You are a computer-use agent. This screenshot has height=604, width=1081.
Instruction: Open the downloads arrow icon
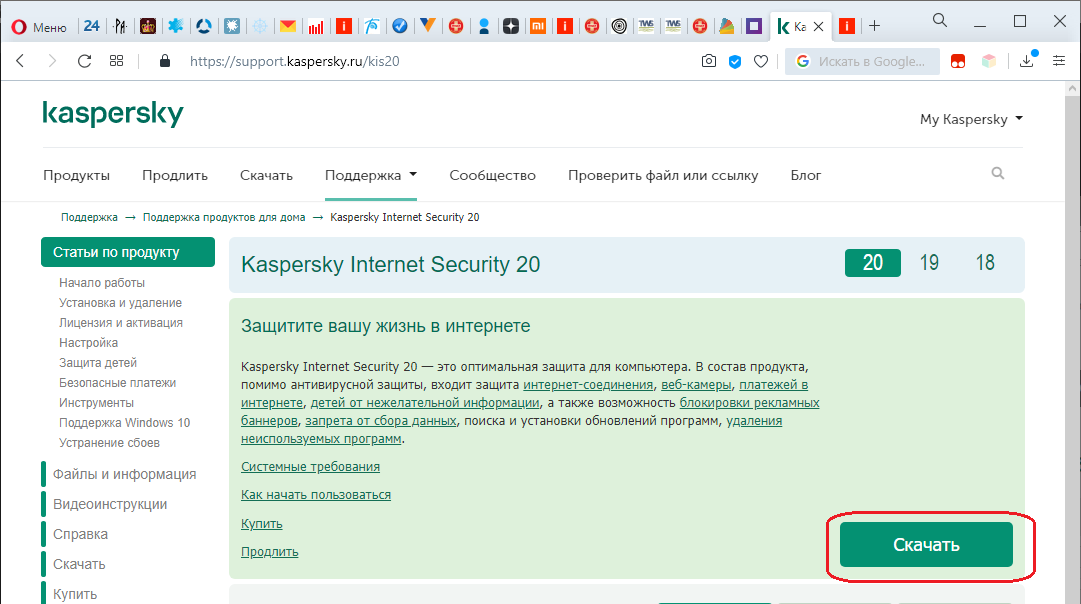point(1027,61)
